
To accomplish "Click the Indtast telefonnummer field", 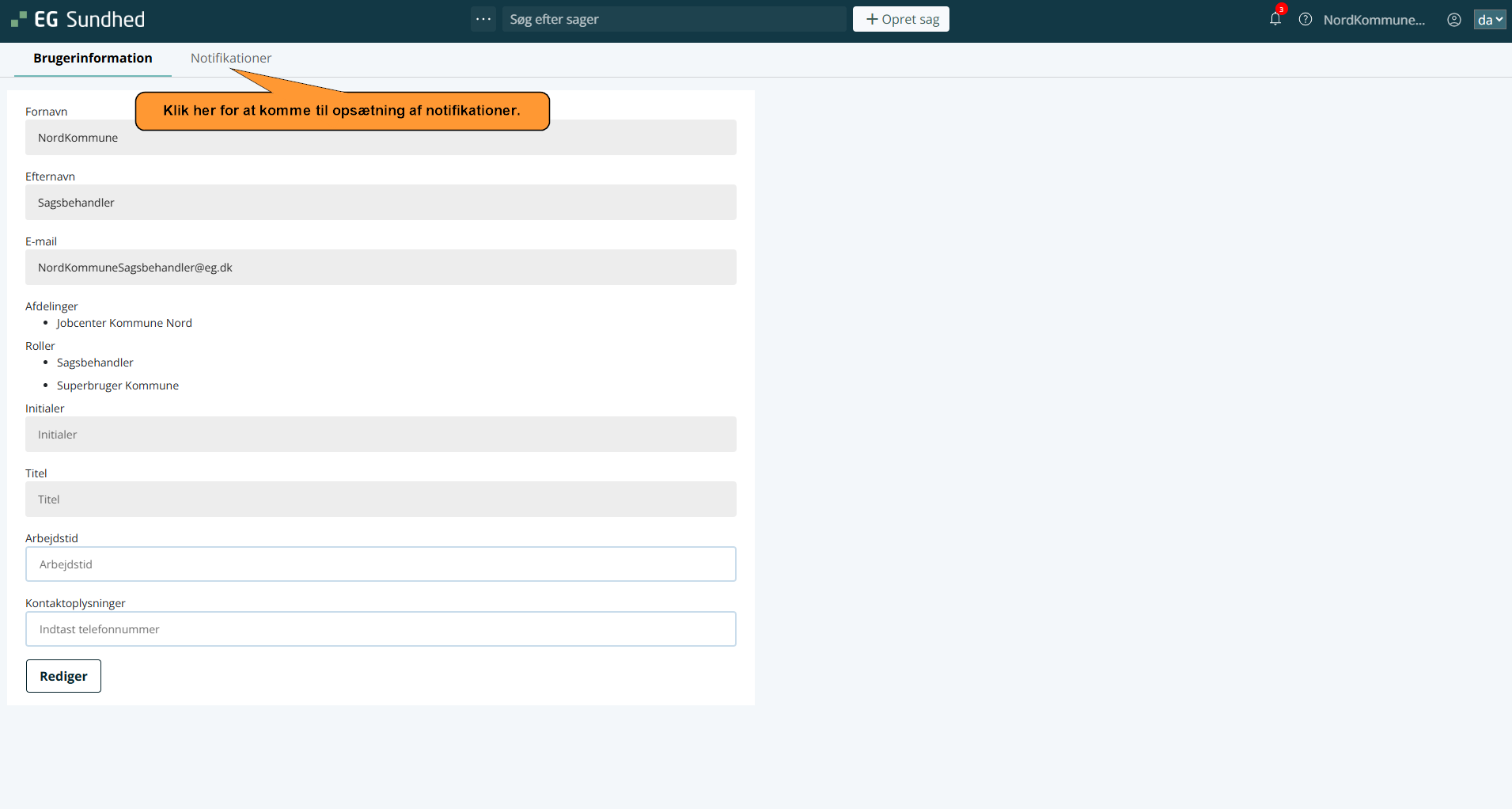I will coord(381,629).
